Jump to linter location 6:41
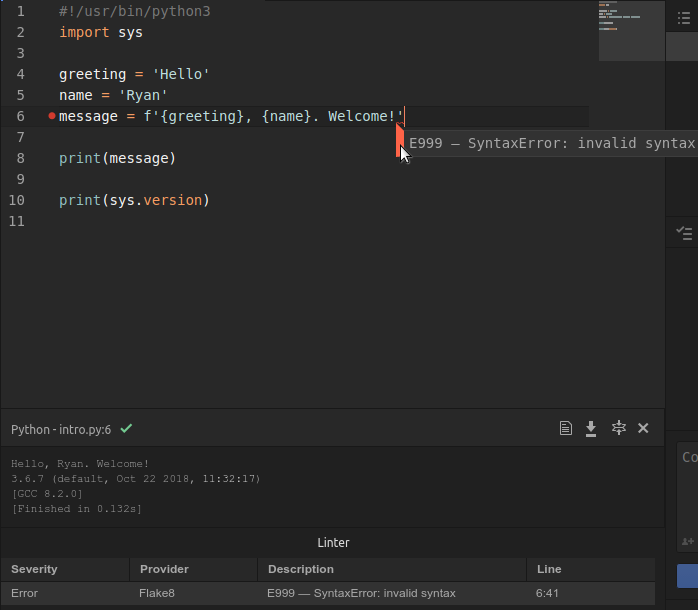The height and width of the screenshot is (610, 698). point(547,593)
